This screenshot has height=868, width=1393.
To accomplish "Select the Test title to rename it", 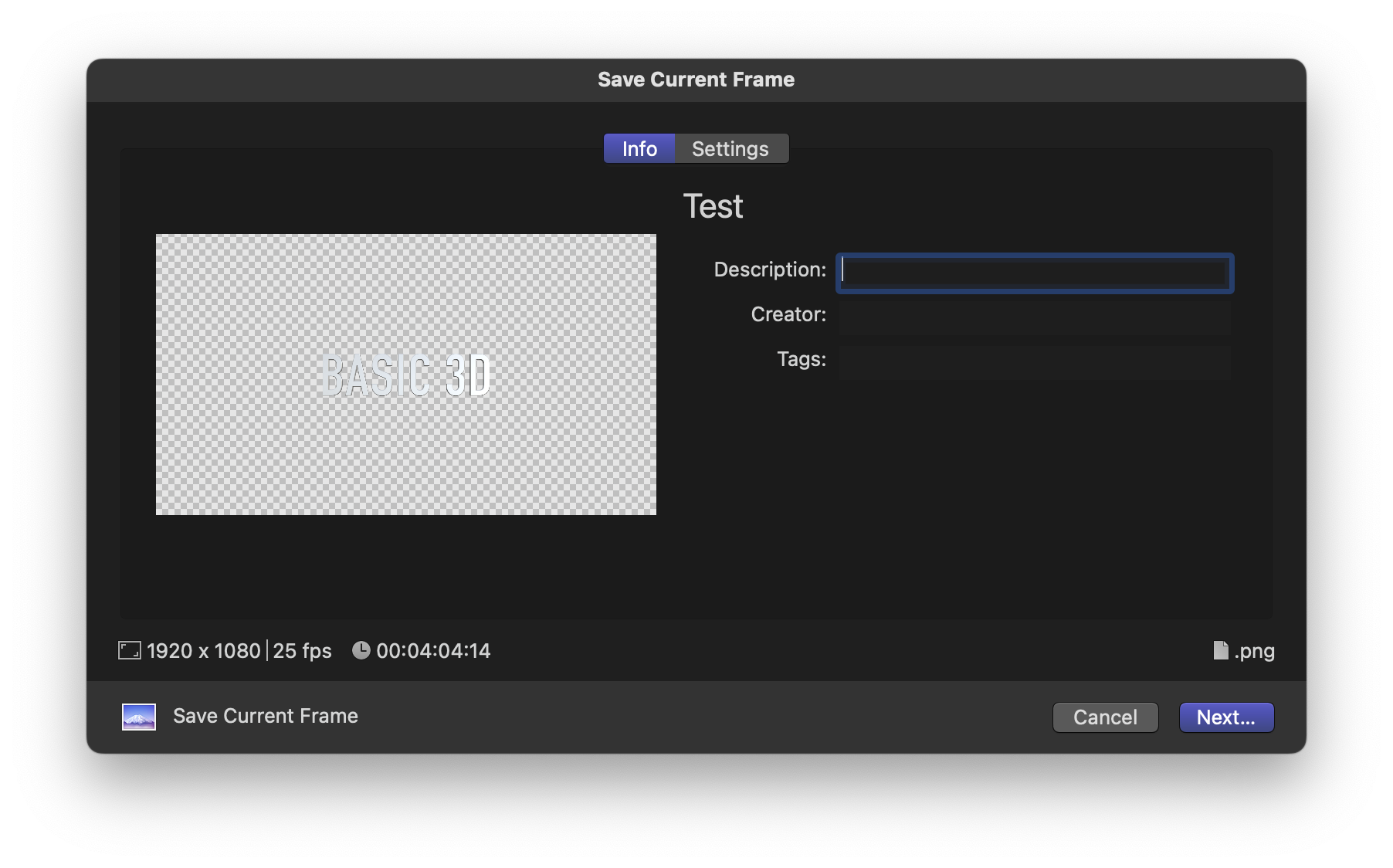I will (x=713, y=205).
